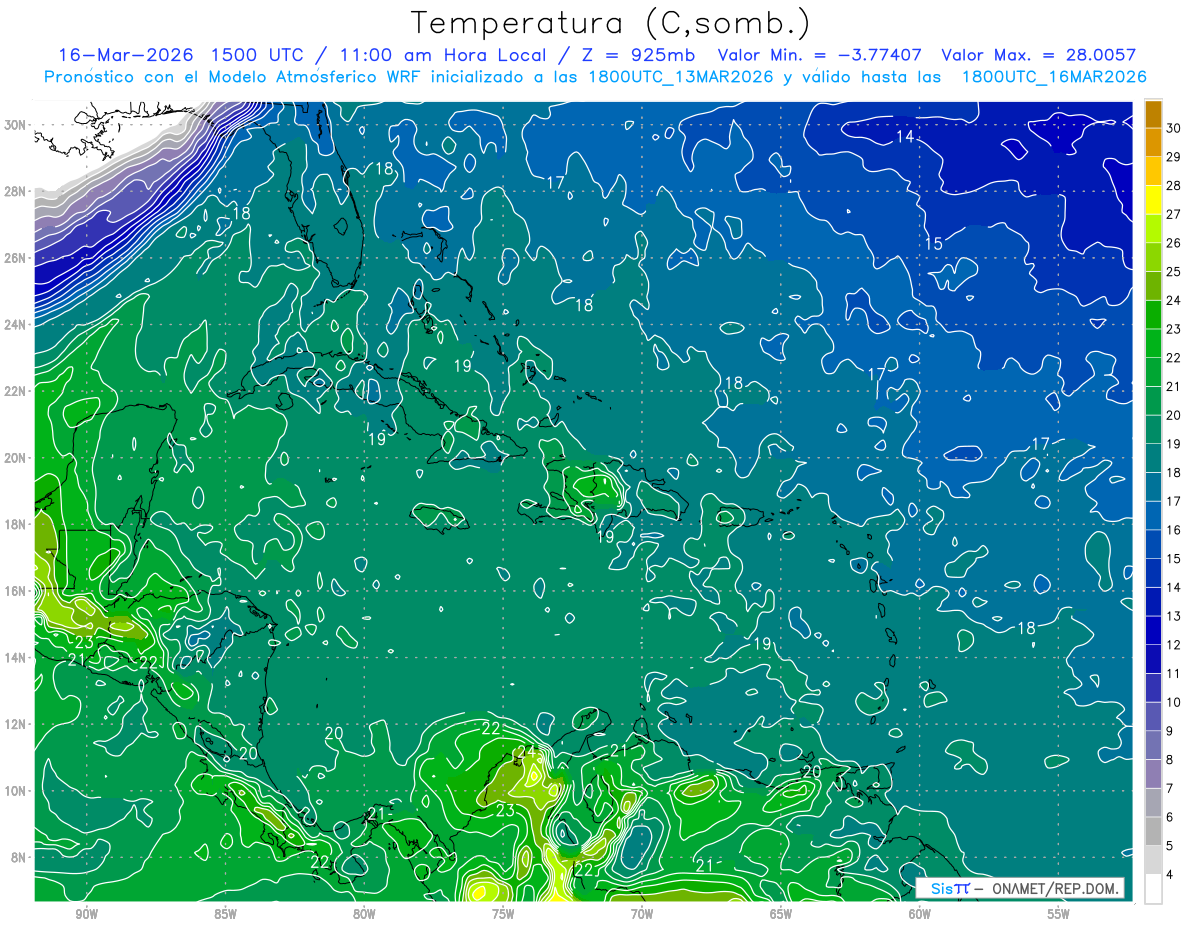Click the yellow swatch between 27 and 28

[1153, 201]
